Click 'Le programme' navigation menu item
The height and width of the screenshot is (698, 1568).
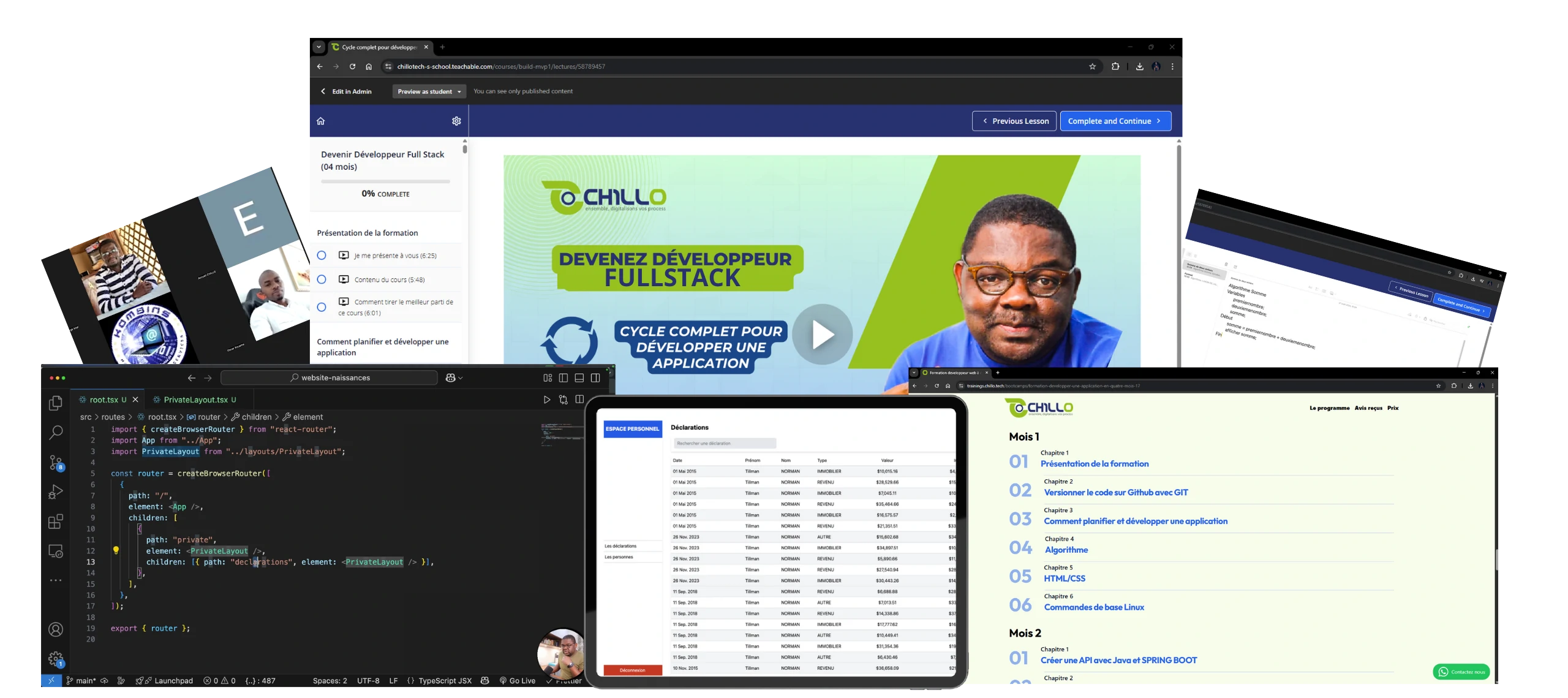1329,408
